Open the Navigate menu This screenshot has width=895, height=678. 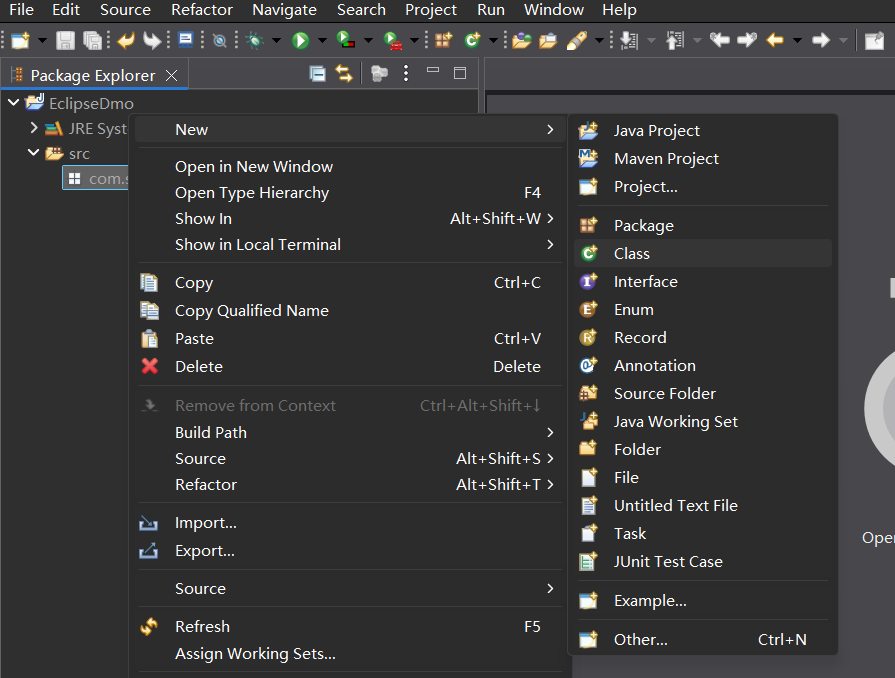tap(284, 10)
